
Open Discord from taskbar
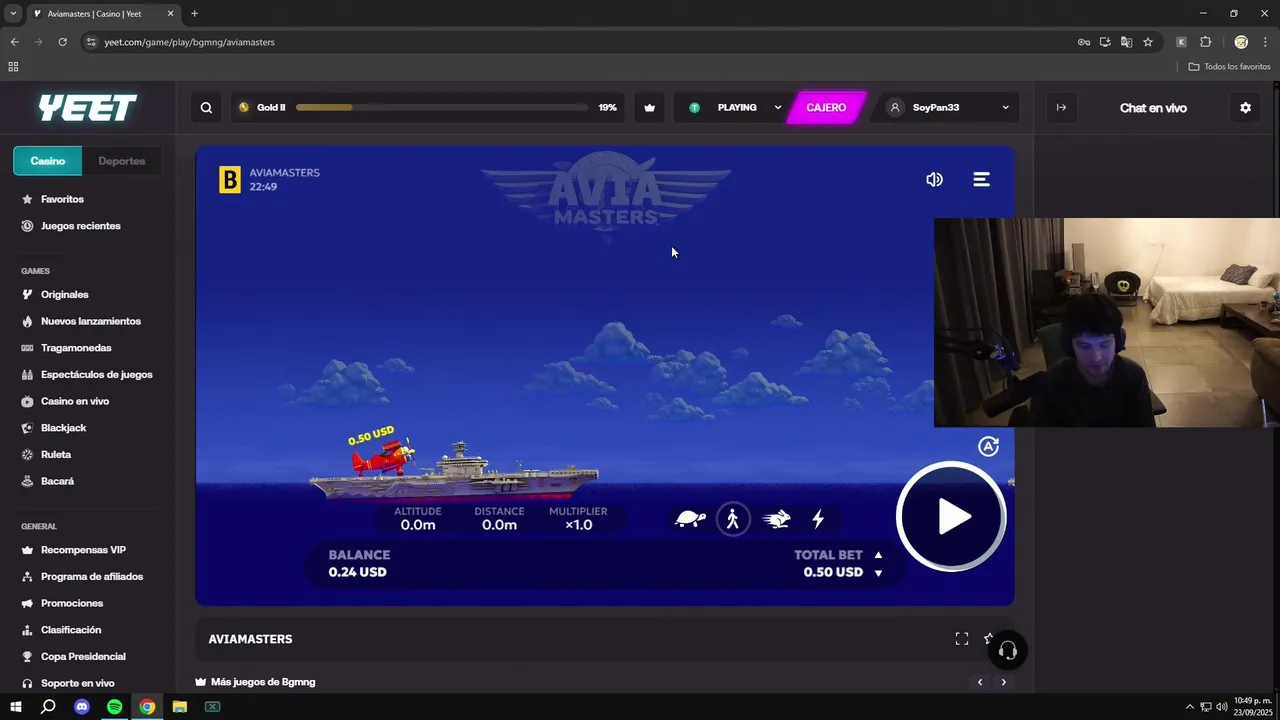pos(82,707)
